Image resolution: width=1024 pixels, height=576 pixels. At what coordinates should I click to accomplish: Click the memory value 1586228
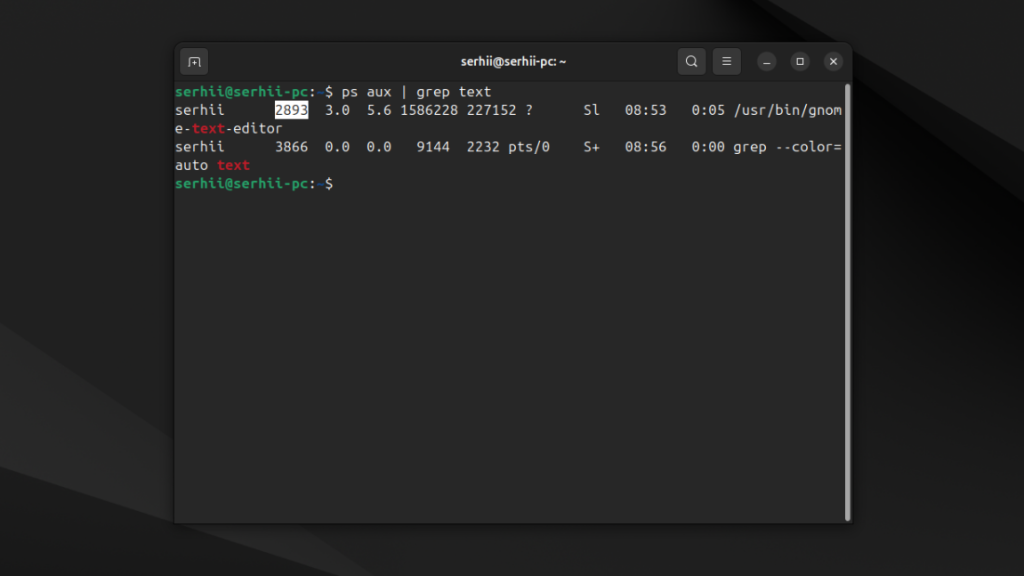[429, 110]
